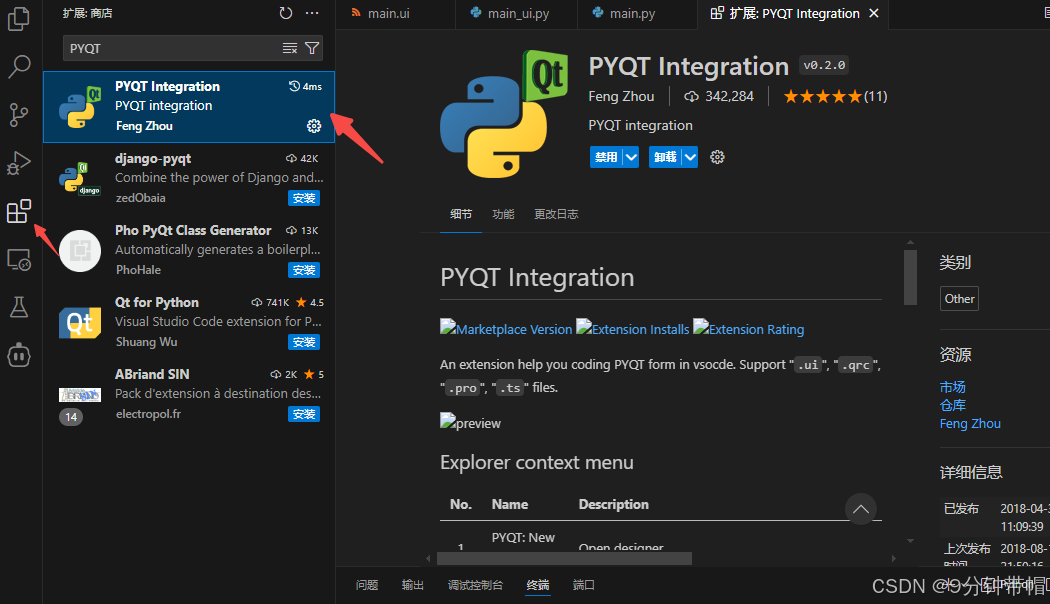Screen dimensions: 1050x604
Task: Select the 更改日志 changelog tab
Action: pos(556,214)
